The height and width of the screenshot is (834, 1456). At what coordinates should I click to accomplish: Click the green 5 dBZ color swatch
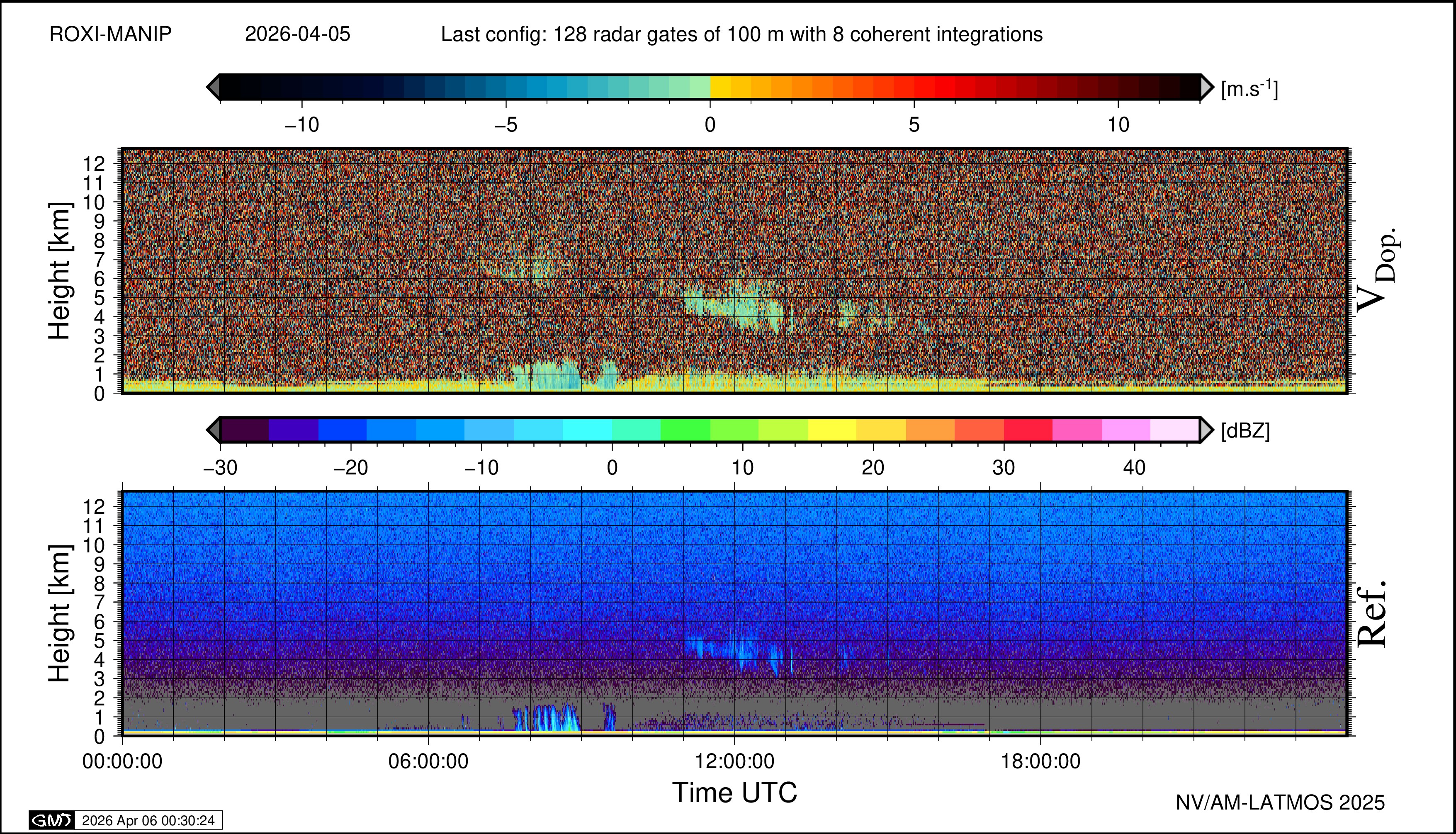685,430
